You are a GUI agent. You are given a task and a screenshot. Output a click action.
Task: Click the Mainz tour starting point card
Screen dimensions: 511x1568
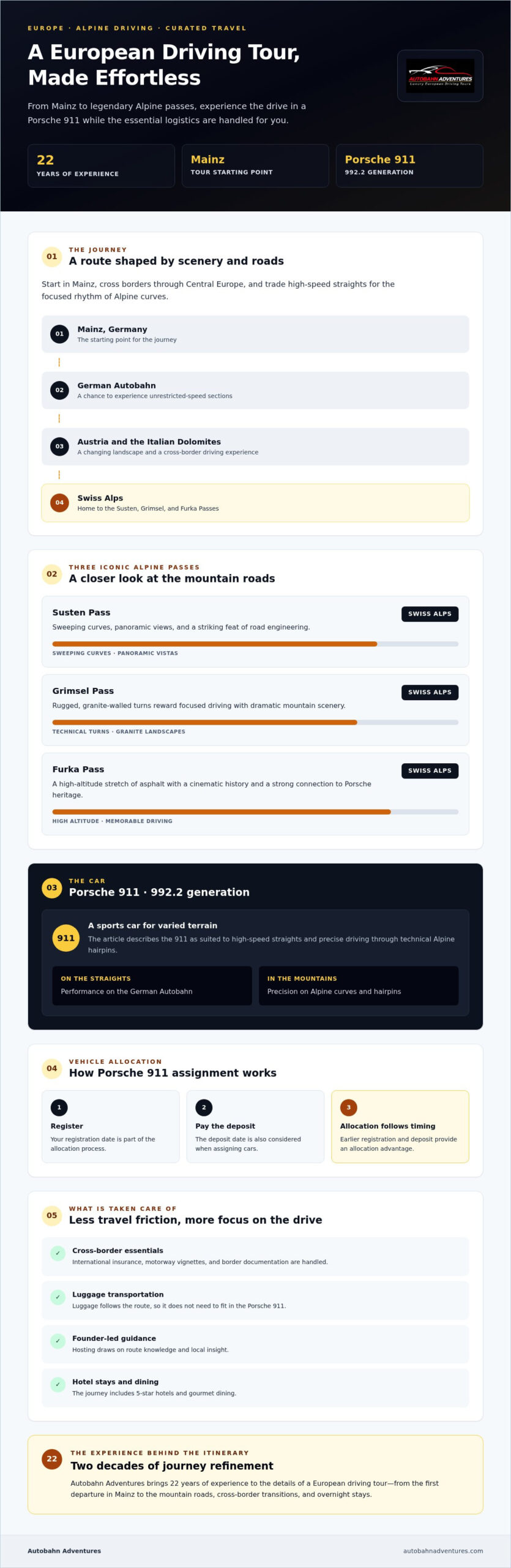coord(255,165)
